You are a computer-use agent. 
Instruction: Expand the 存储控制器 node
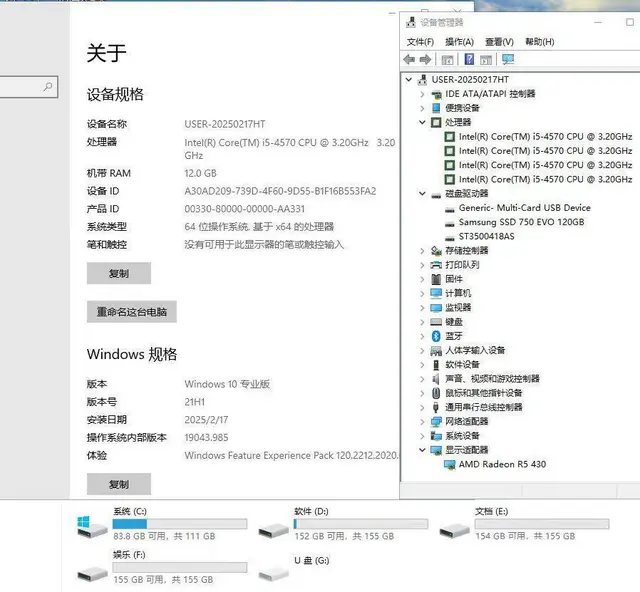(x=422, y=251)
